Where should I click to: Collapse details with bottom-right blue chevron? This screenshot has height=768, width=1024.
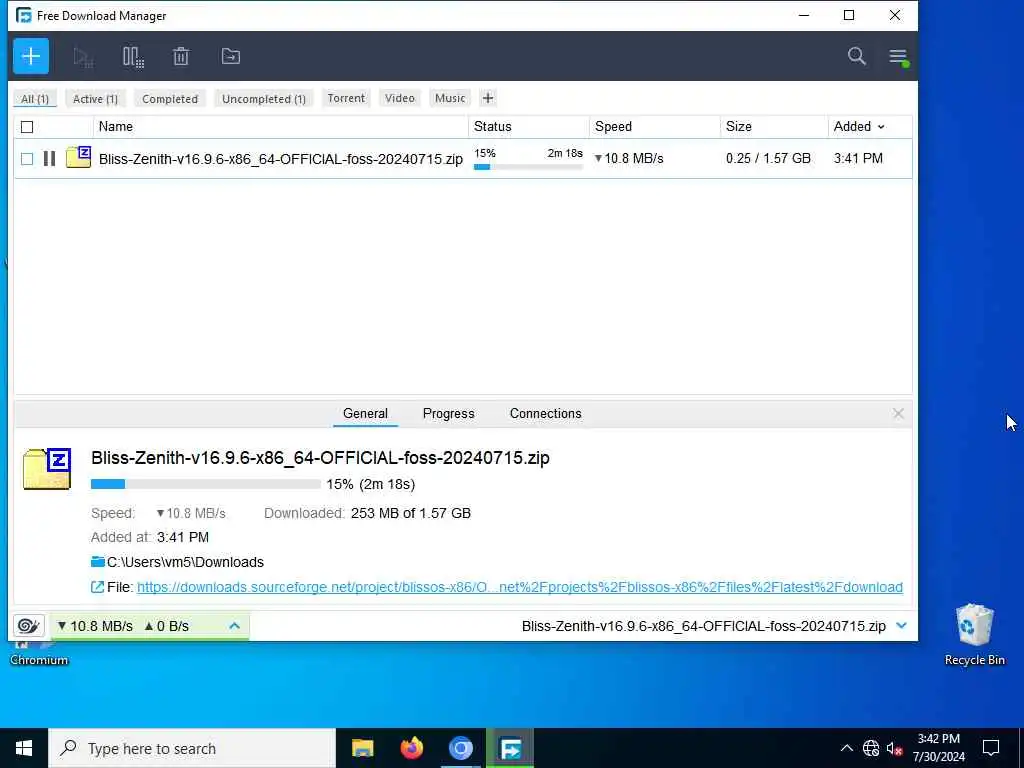[x=901, y=626]
